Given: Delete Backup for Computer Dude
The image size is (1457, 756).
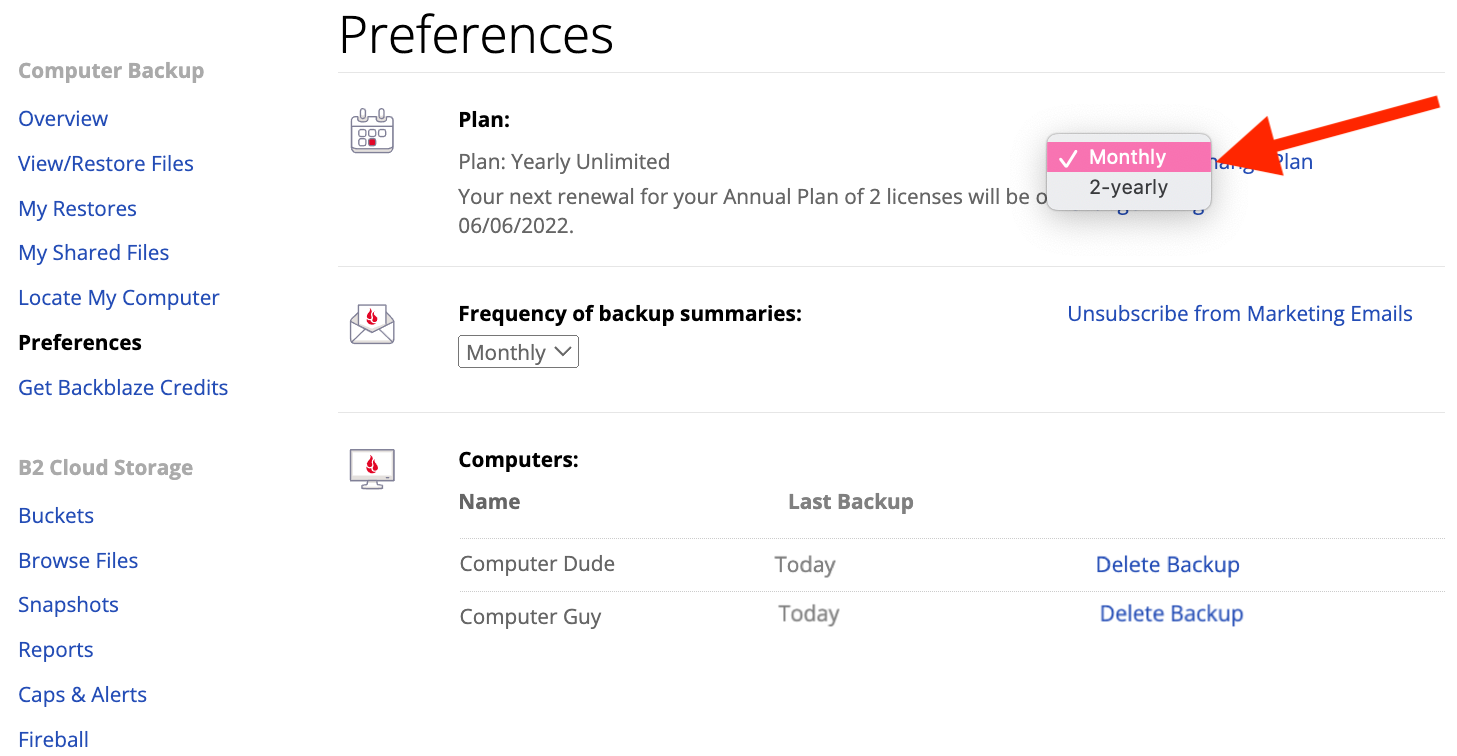Looking at the screenshot, I should (1167, 565).
